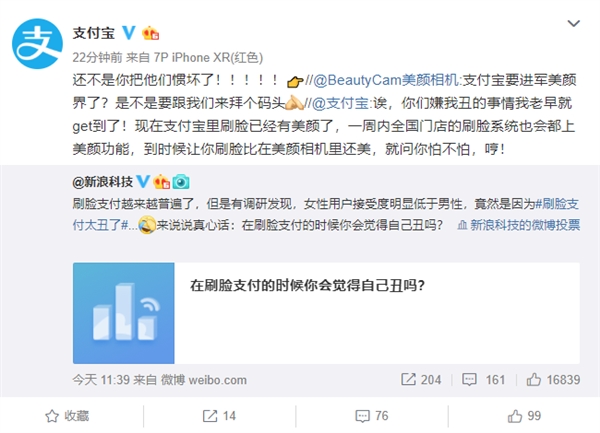Like the original post with 16839 likes
This screenshot has width=600, height=433.
point(553,379)
